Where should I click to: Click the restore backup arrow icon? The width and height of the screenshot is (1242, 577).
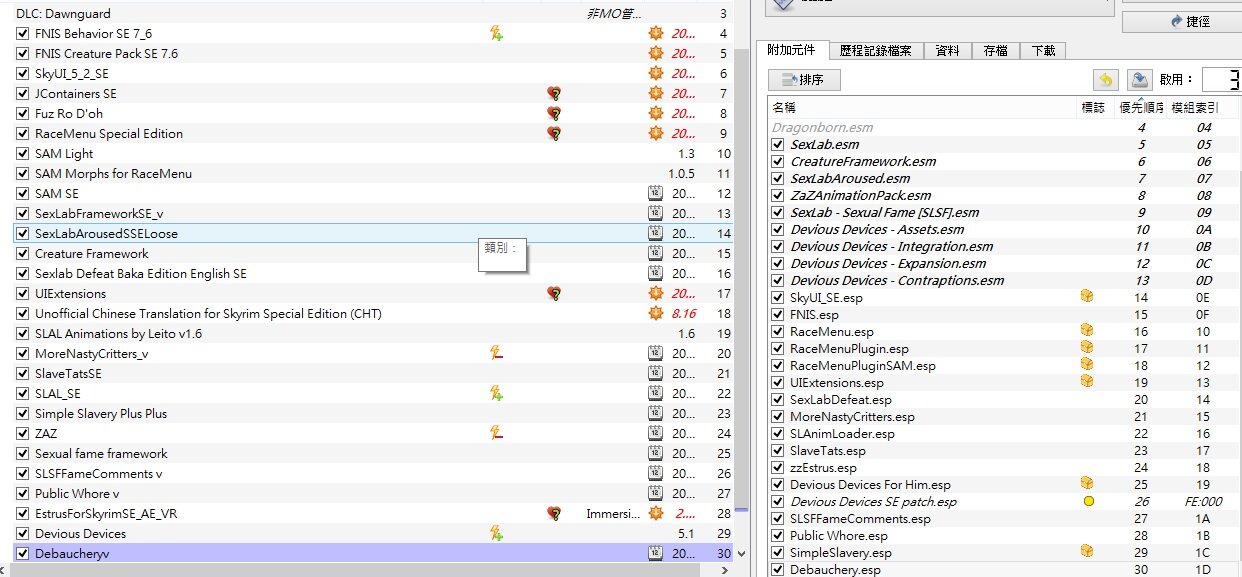(1105, 80)
